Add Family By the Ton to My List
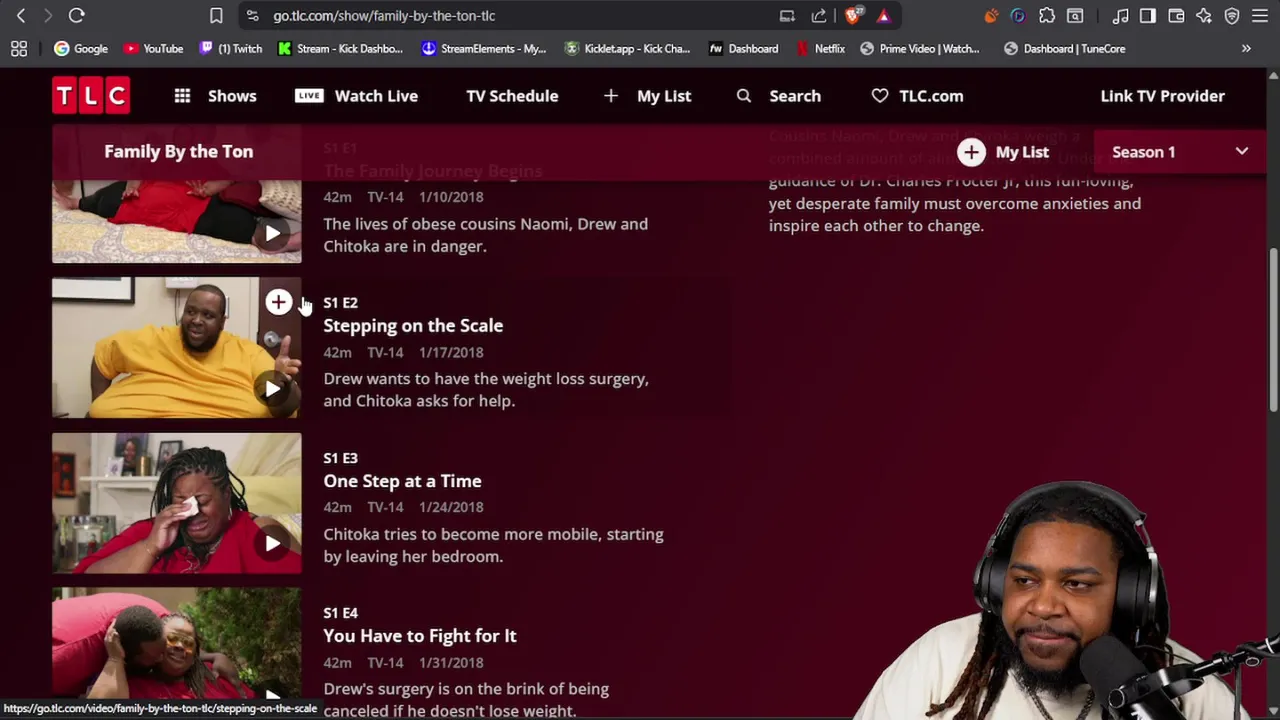 (x=1003, y=152)
